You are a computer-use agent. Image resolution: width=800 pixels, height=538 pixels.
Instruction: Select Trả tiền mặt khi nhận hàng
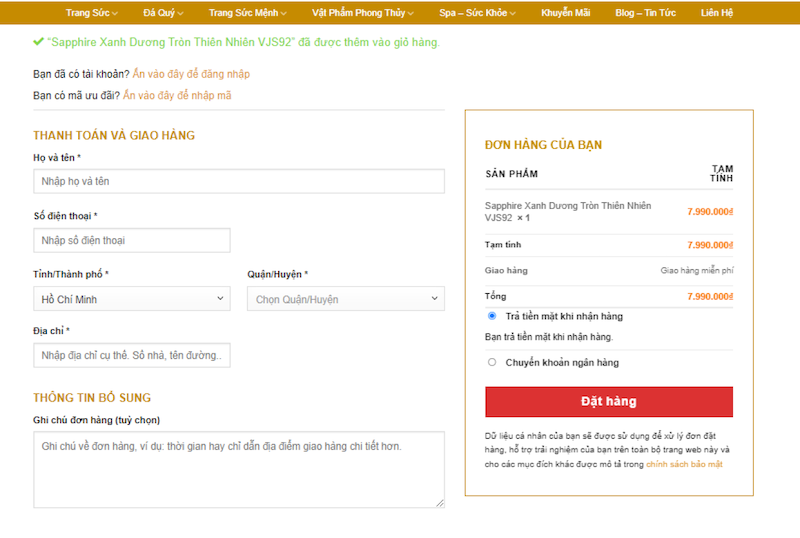pos(492,316)
